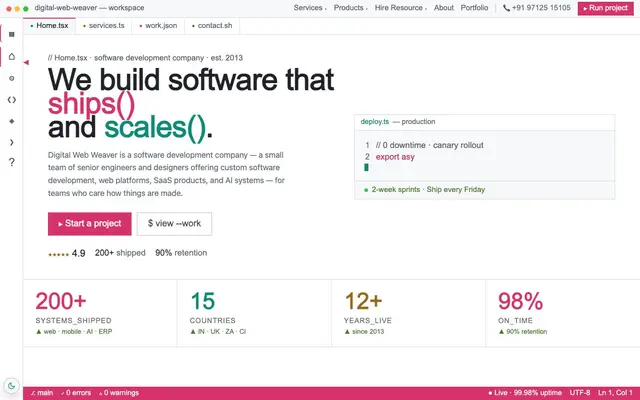Click the 200+ SYSTEMS_SHIPPED figure
Viewport: 640px width, 400px height.
pos(61,301)
